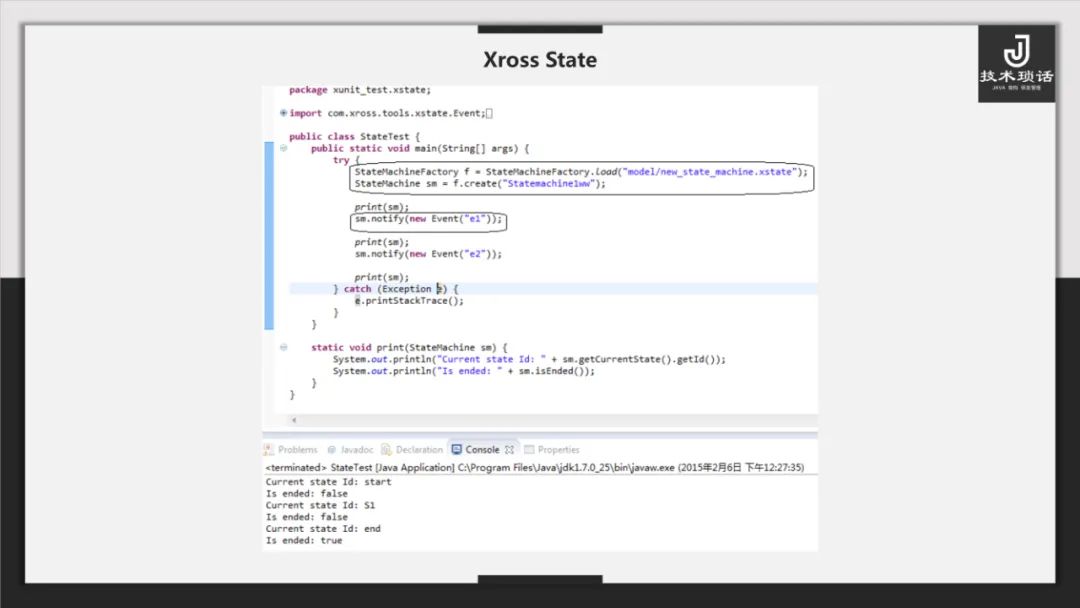Click the Console monitor icon
Screen dimensions: 1080x608
point(457,450)
